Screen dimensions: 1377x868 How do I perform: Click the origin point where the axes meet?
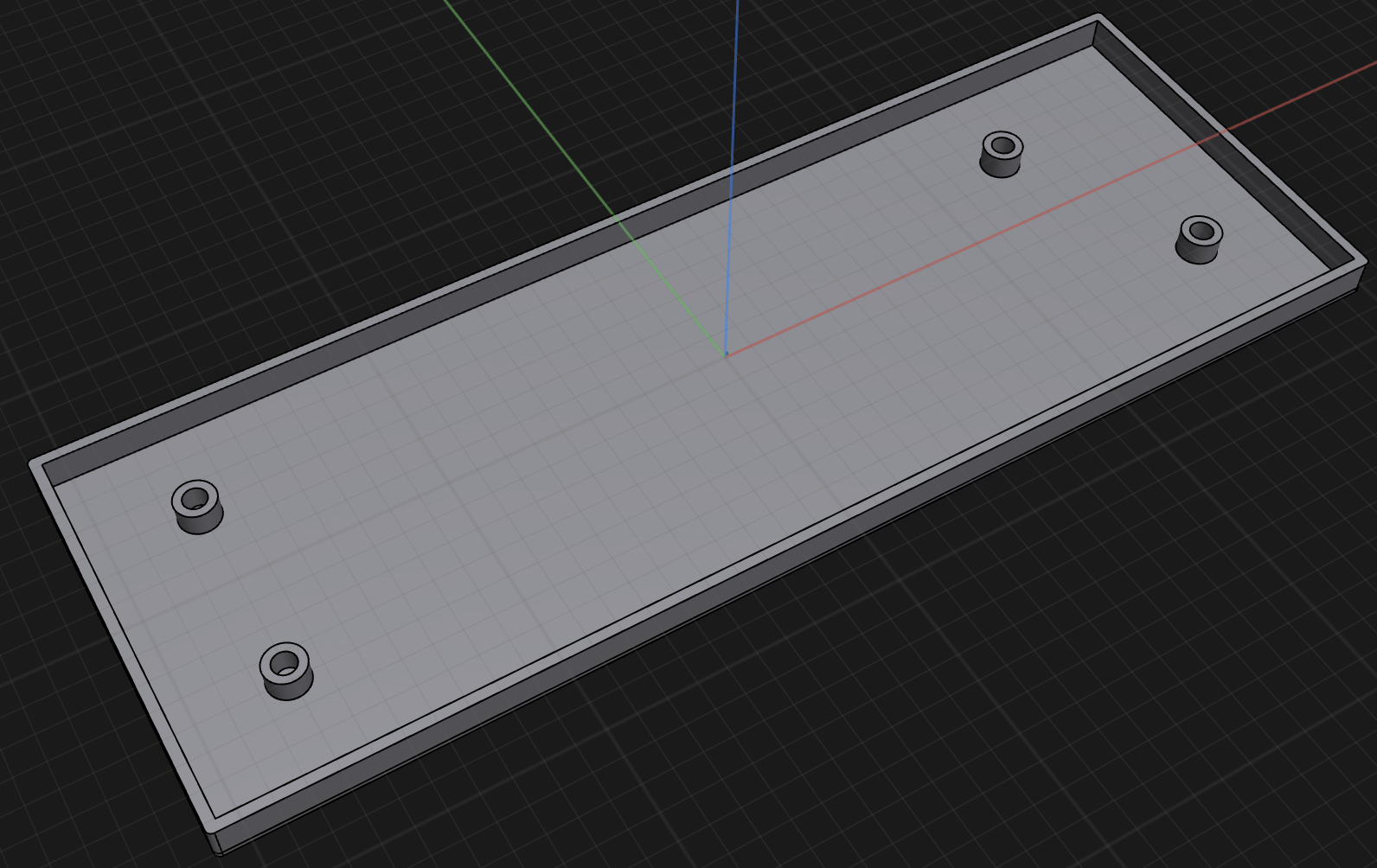tap(726, 354)
